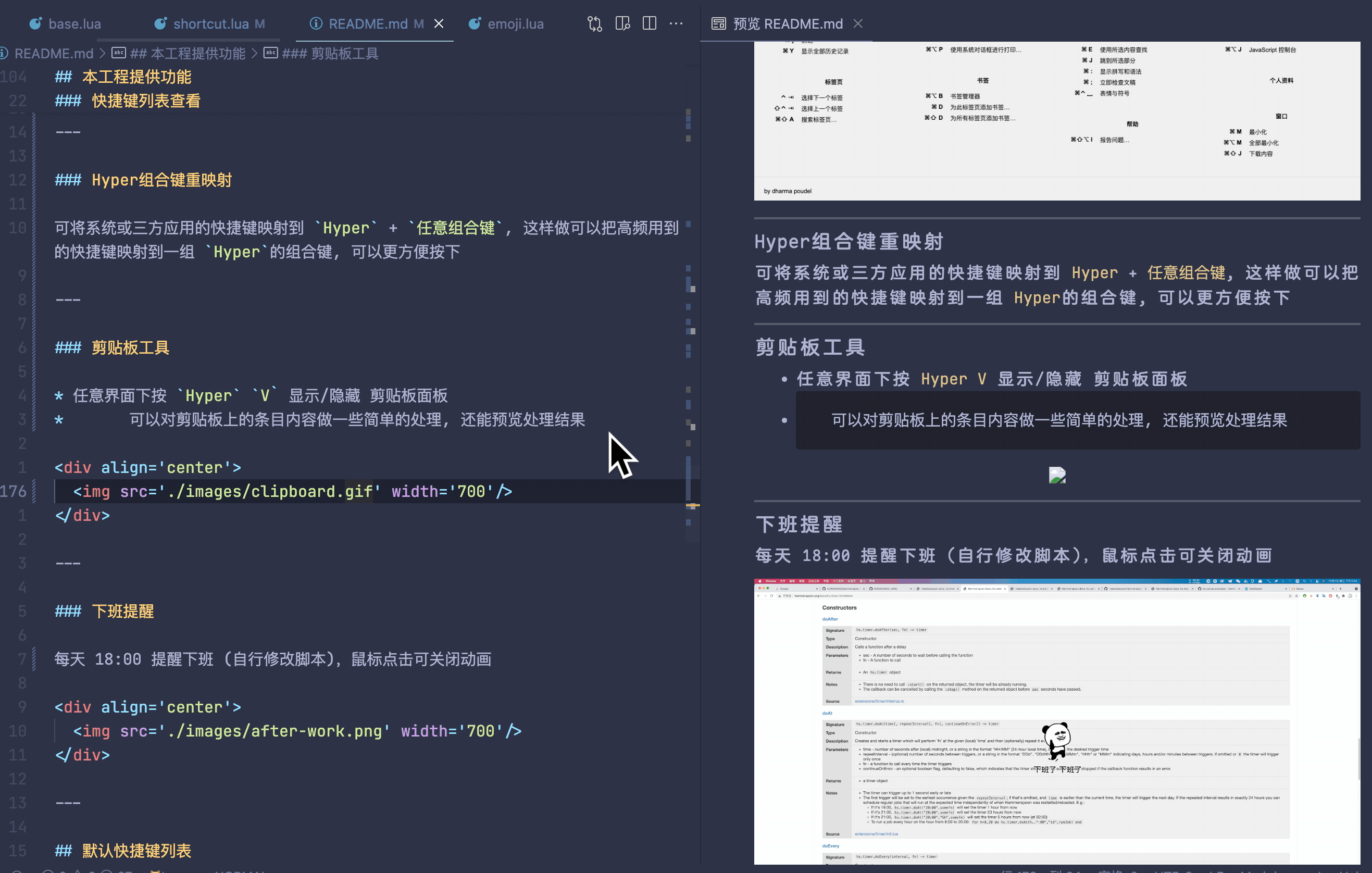Click the broken clipboard.gif image icon in preview
This screenshot has height=873, width=1372.
[1057, 475]
